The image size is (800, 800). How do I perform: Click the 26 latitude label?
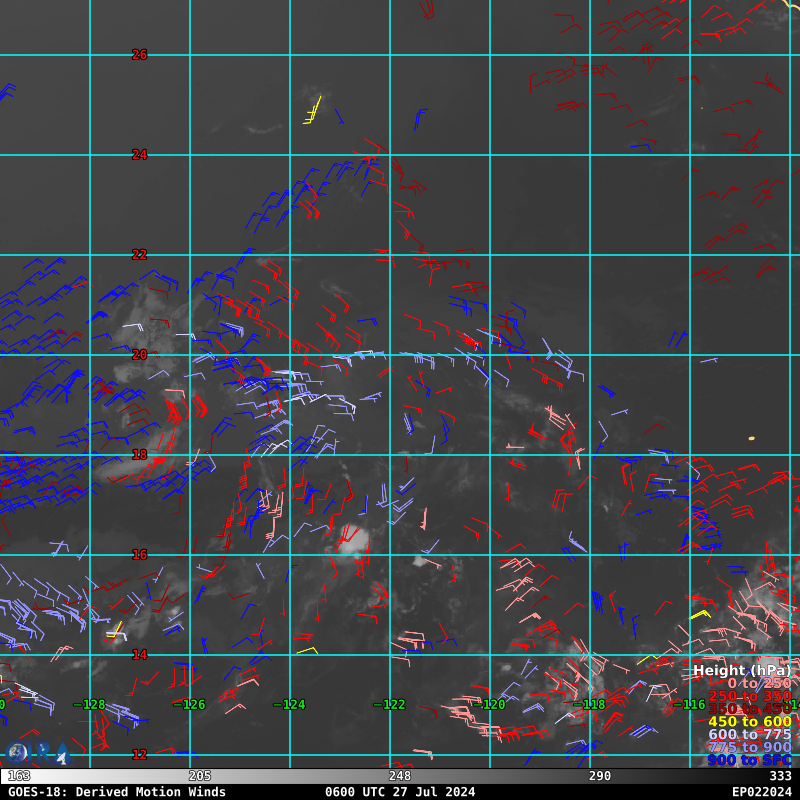(140, 55)
